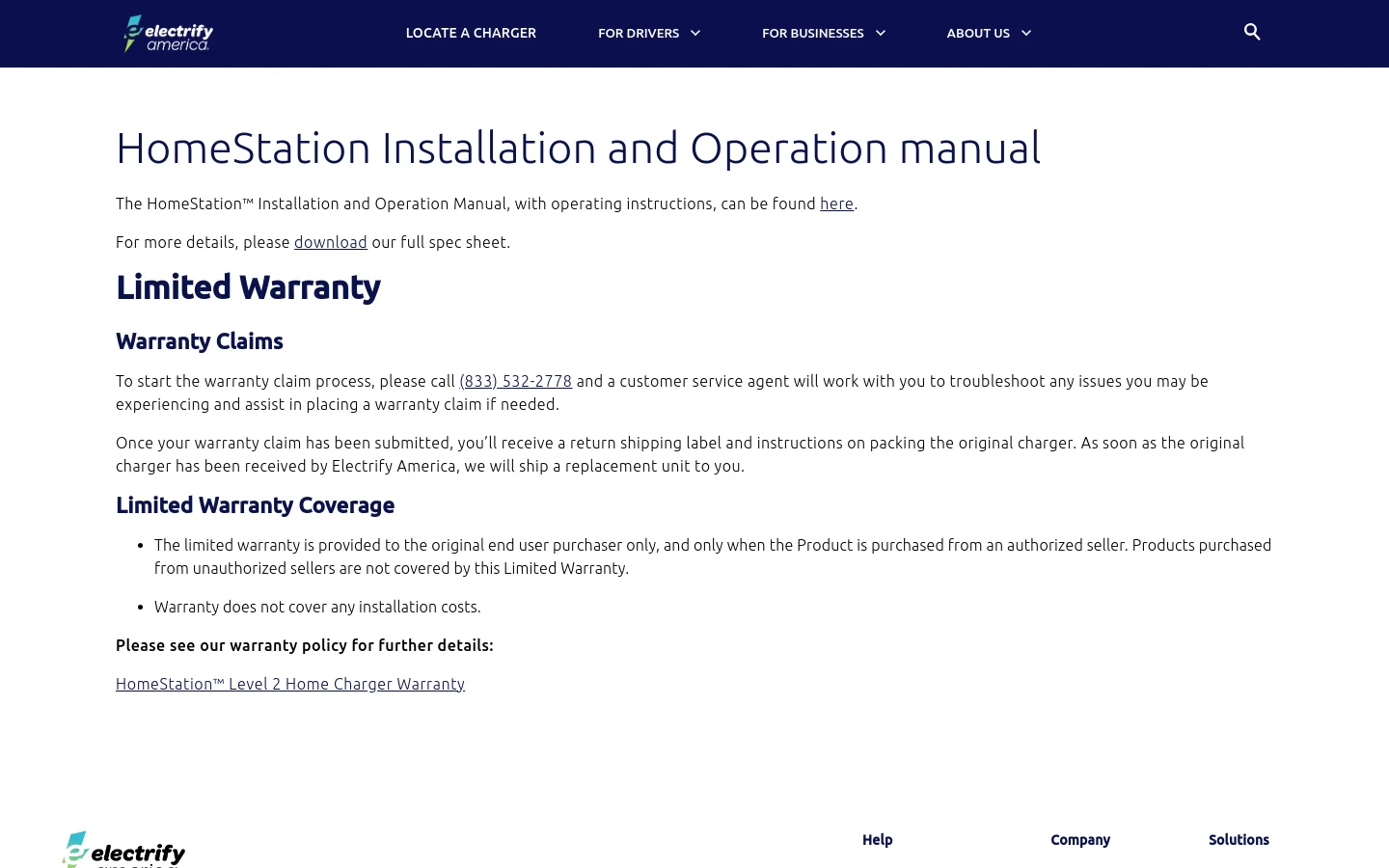1389x868 pixels.
Task: Expand the For Drivers chevron
Action: tap(695, 33)
